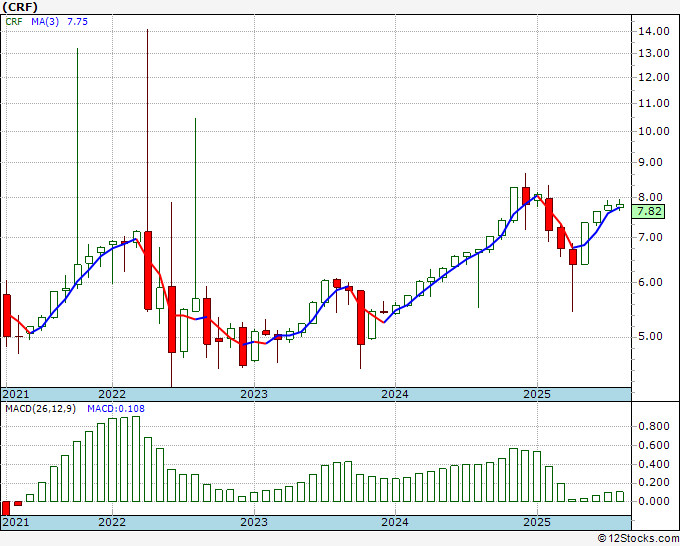Click 2024 on the price chart timeline

tap(395, 394)
